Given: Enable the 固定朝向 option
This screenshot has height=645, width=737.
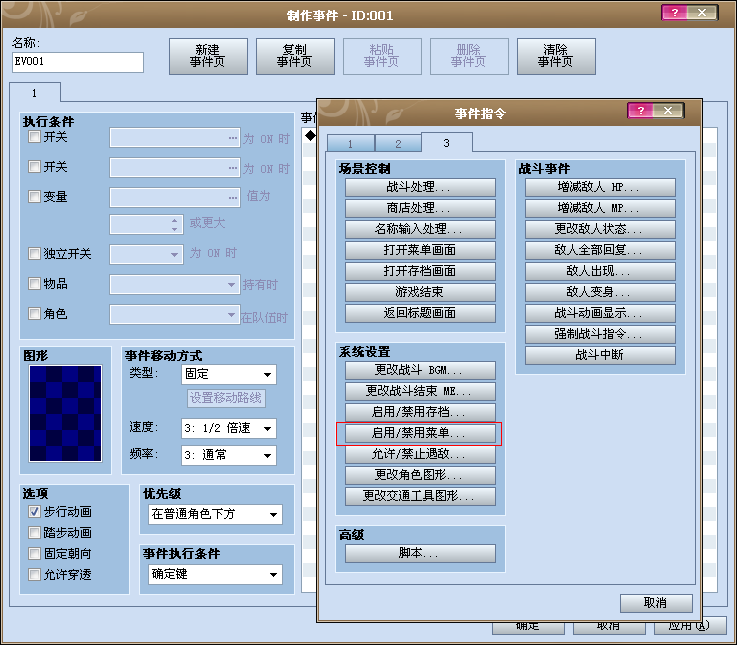Looking at the screenshot, I should (34, 553).
